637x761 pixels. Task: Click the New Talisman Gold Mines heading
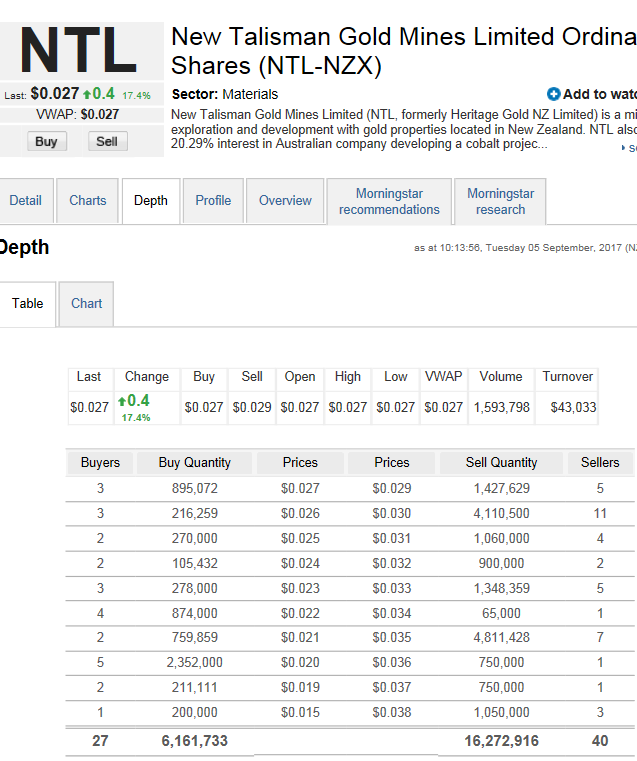404,51
